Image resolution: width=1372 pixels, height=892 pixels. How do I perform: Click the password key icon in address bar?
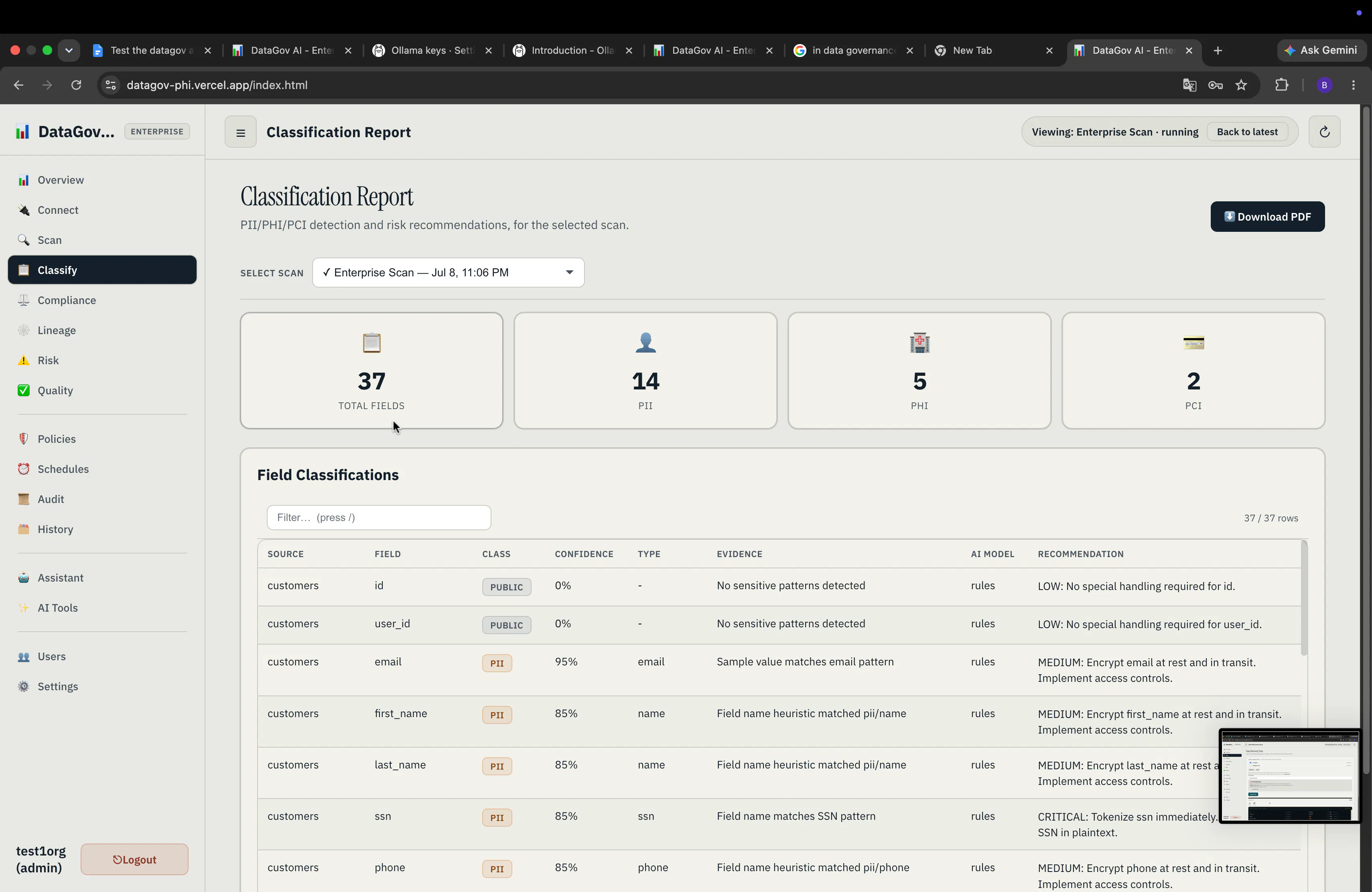[x=1215, y=85]
